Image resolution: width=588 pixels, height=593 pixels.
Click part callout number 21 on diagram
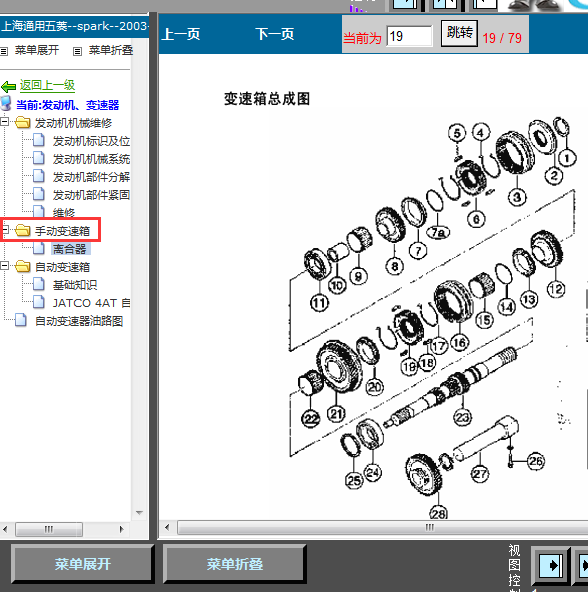click(x=337, y=414)
